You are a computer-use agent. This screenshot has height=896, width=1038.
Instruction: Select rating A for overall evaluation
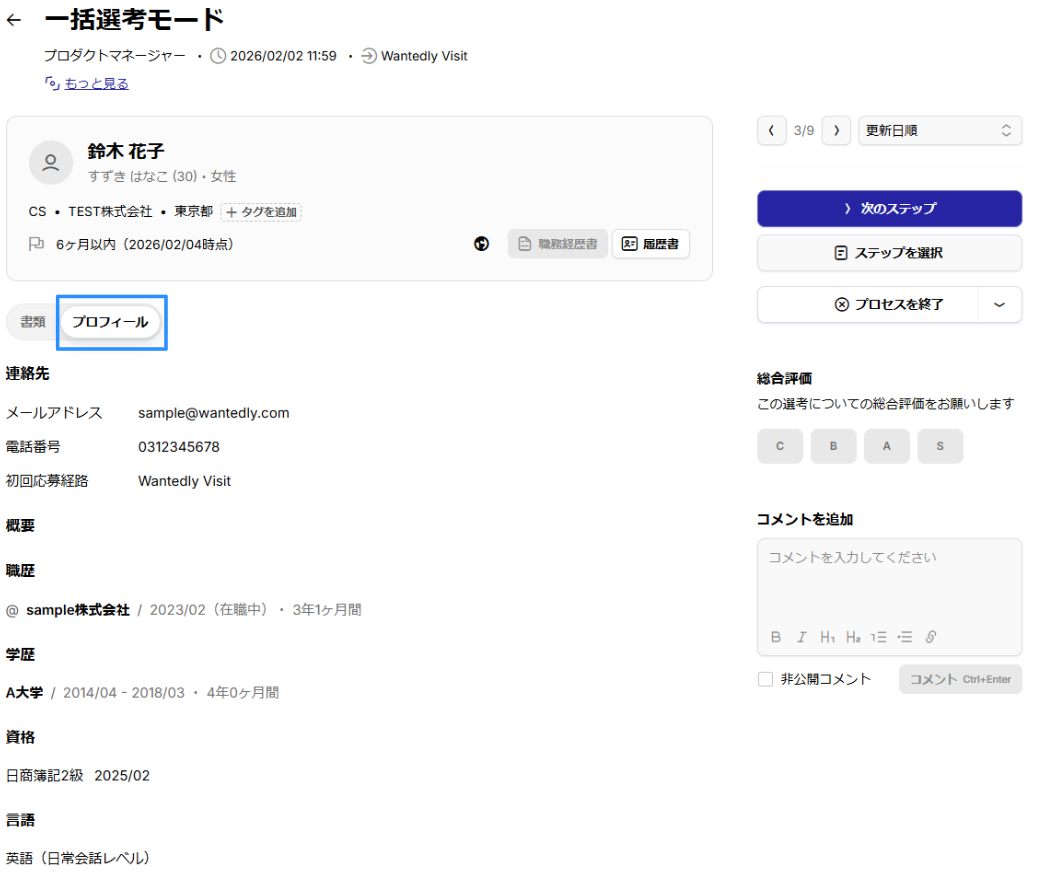tap(886, 447)
